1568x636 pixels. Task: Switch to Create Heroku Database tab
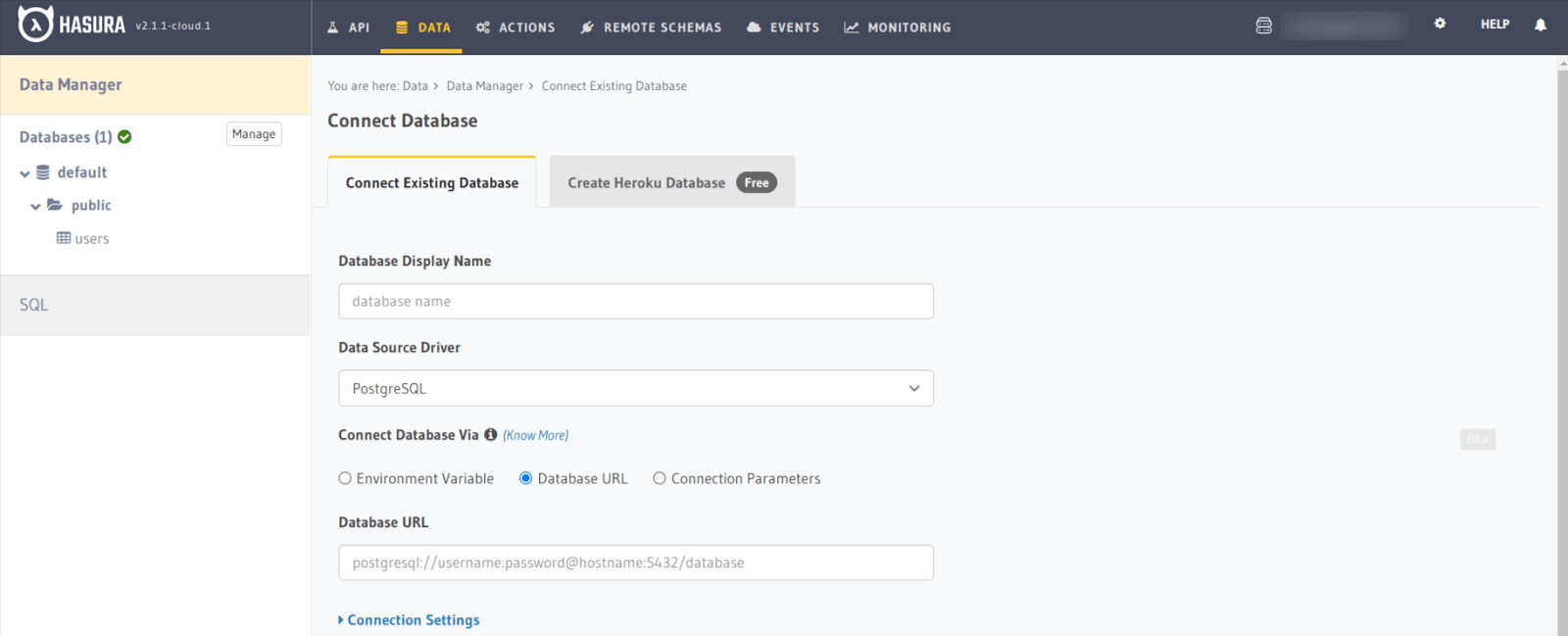672,182
